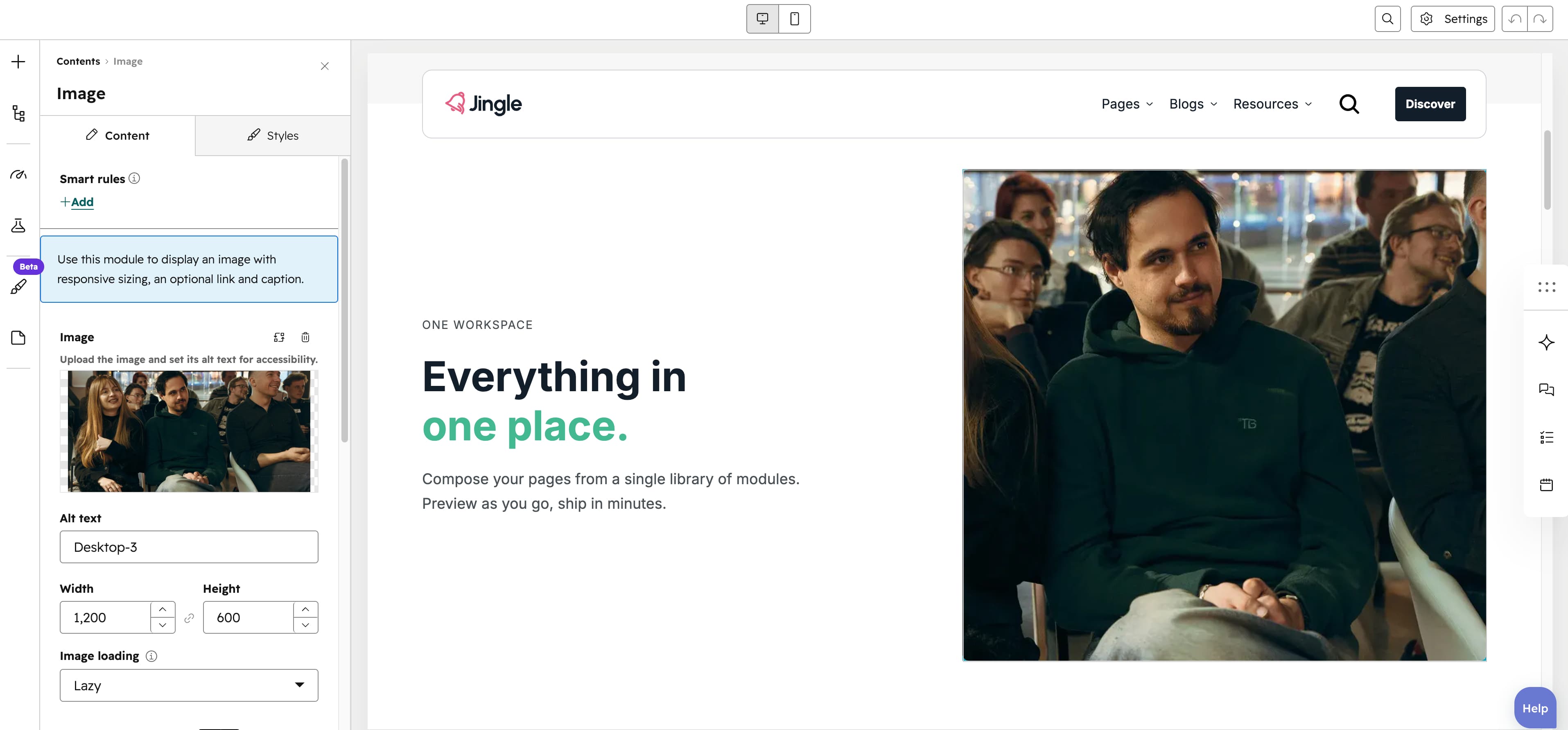Select the Content tab
Screen dimensions: 1568x730
click(117, 136)
